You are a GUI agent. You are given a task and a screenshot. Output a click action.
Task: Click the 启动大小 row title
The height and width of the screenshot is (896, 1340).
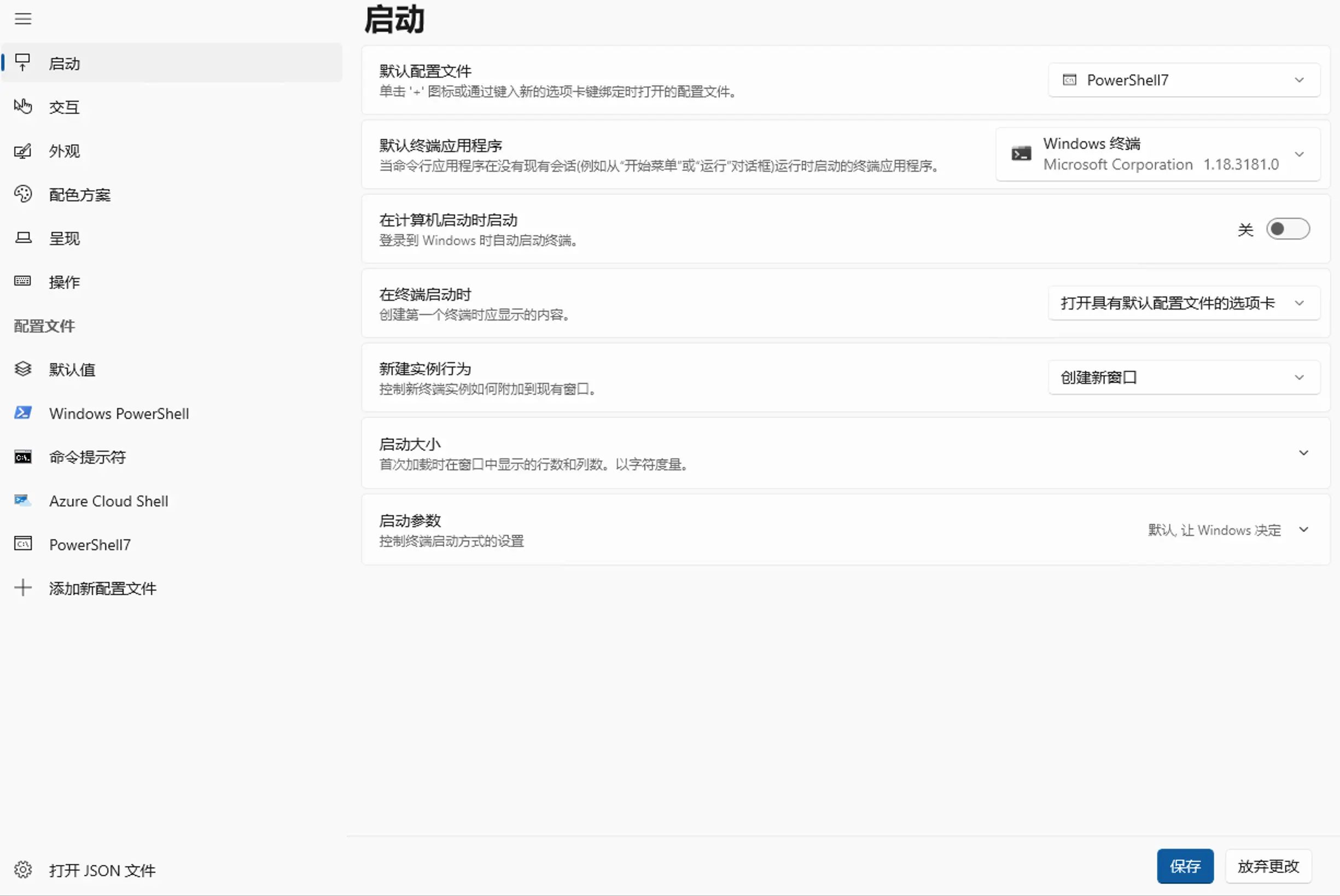tap(410, 444)
